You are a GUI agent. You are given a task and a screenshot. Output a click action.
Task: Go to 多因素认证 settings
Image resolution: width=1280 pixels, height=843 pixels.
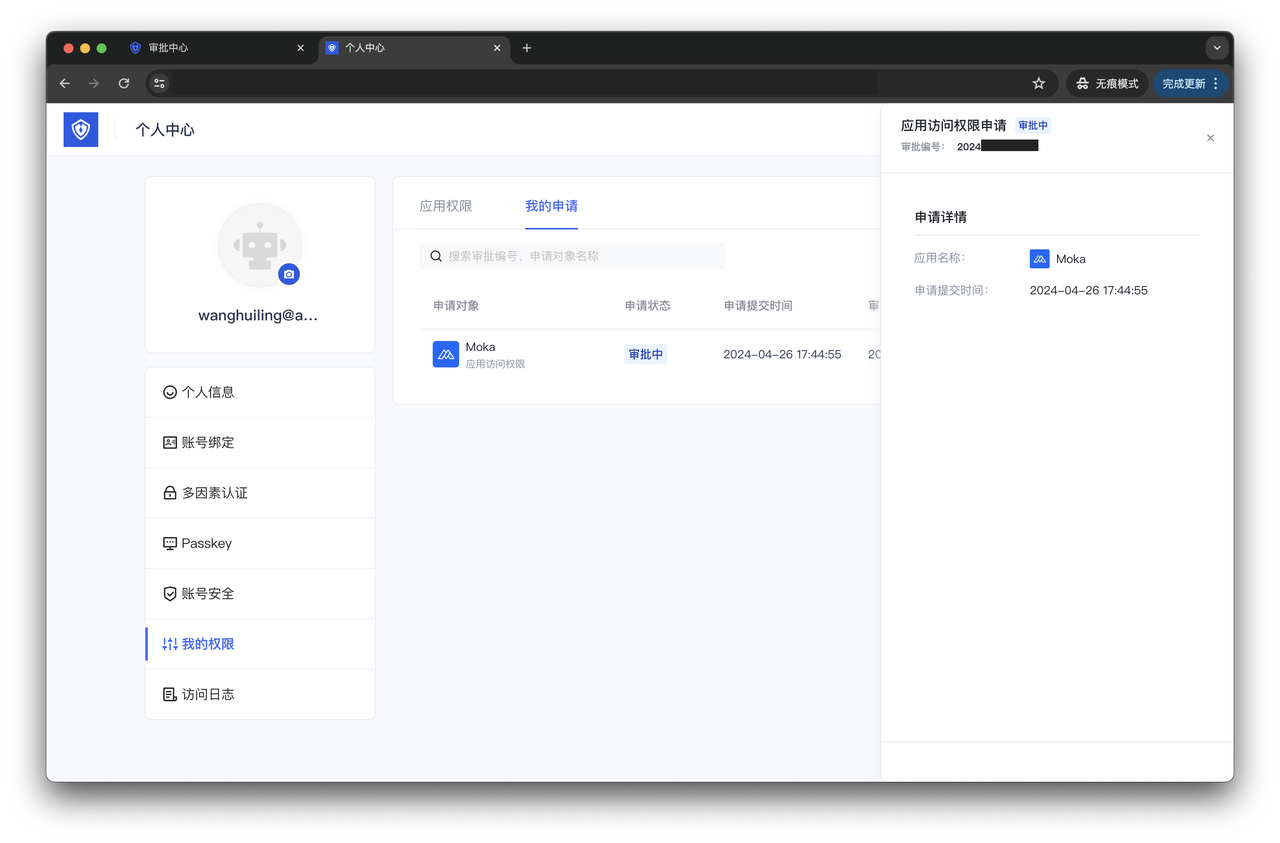214,493
